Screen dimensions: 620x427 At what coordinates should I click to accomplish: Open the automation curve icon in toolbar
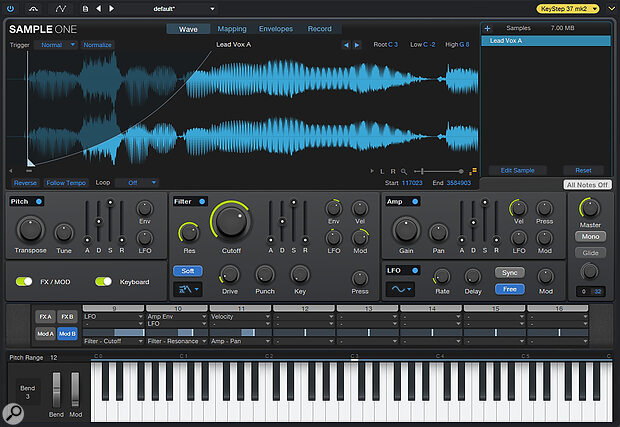(x=60, y=8)
